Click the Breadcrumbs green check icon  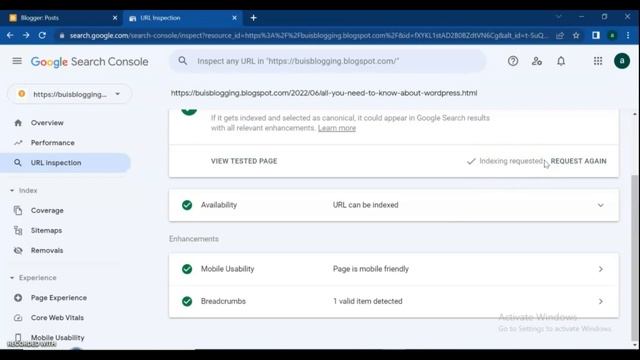point(187,301)
